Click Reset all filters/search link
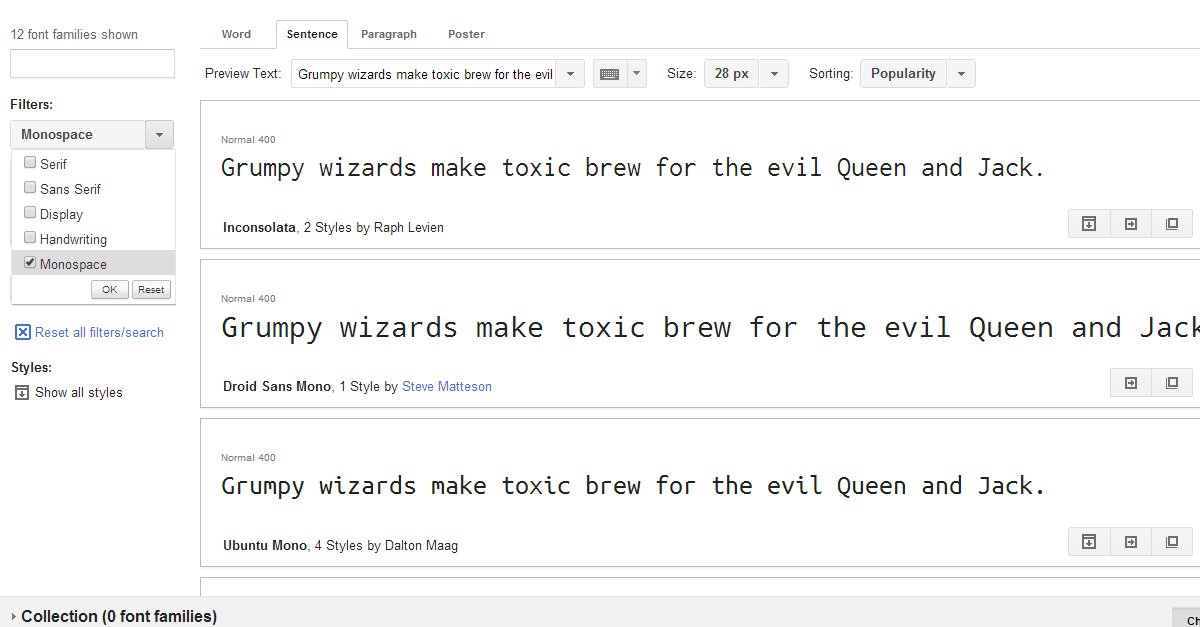 [99, 333]
